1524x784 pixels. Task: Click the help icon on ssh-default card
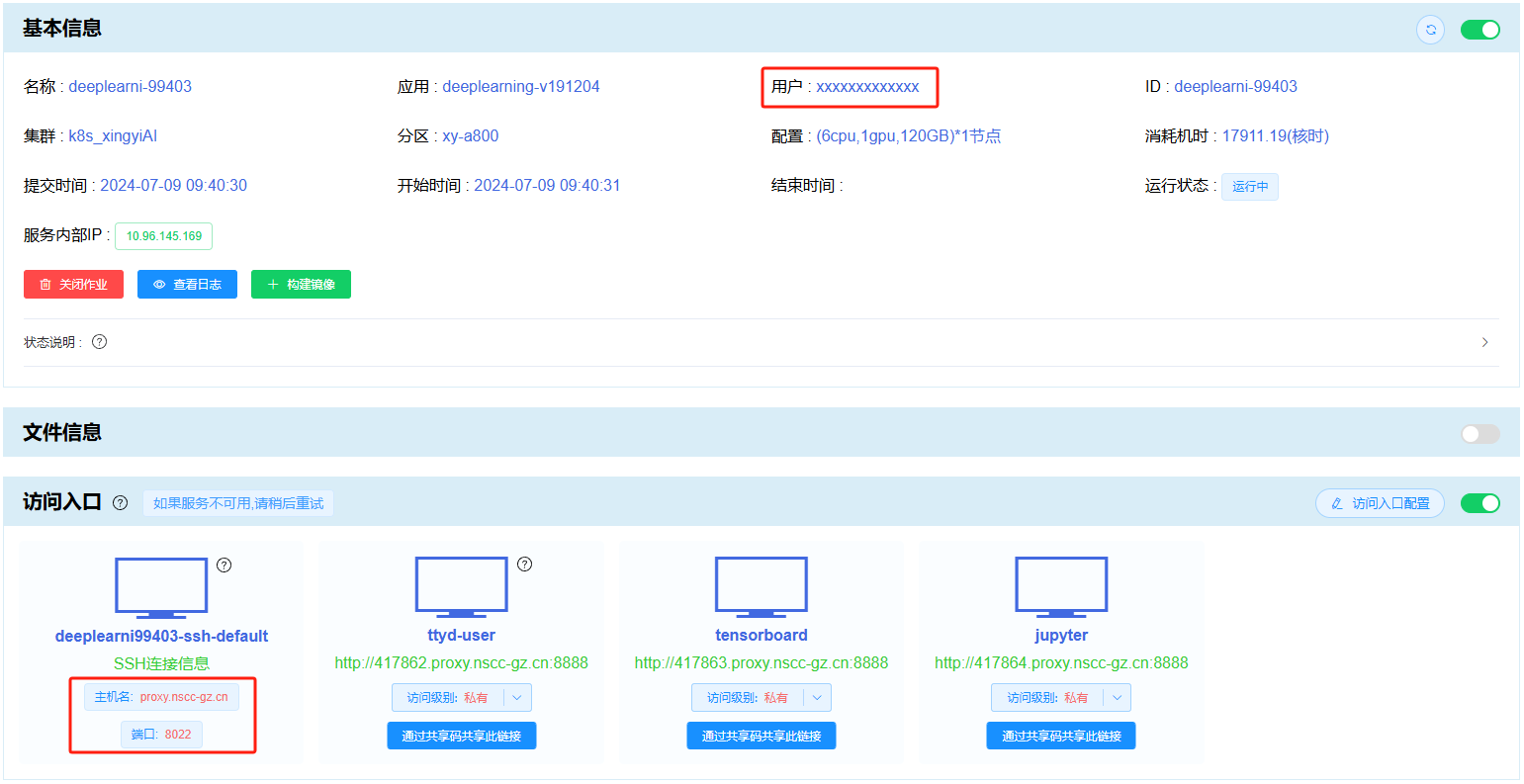coord(224,566)
